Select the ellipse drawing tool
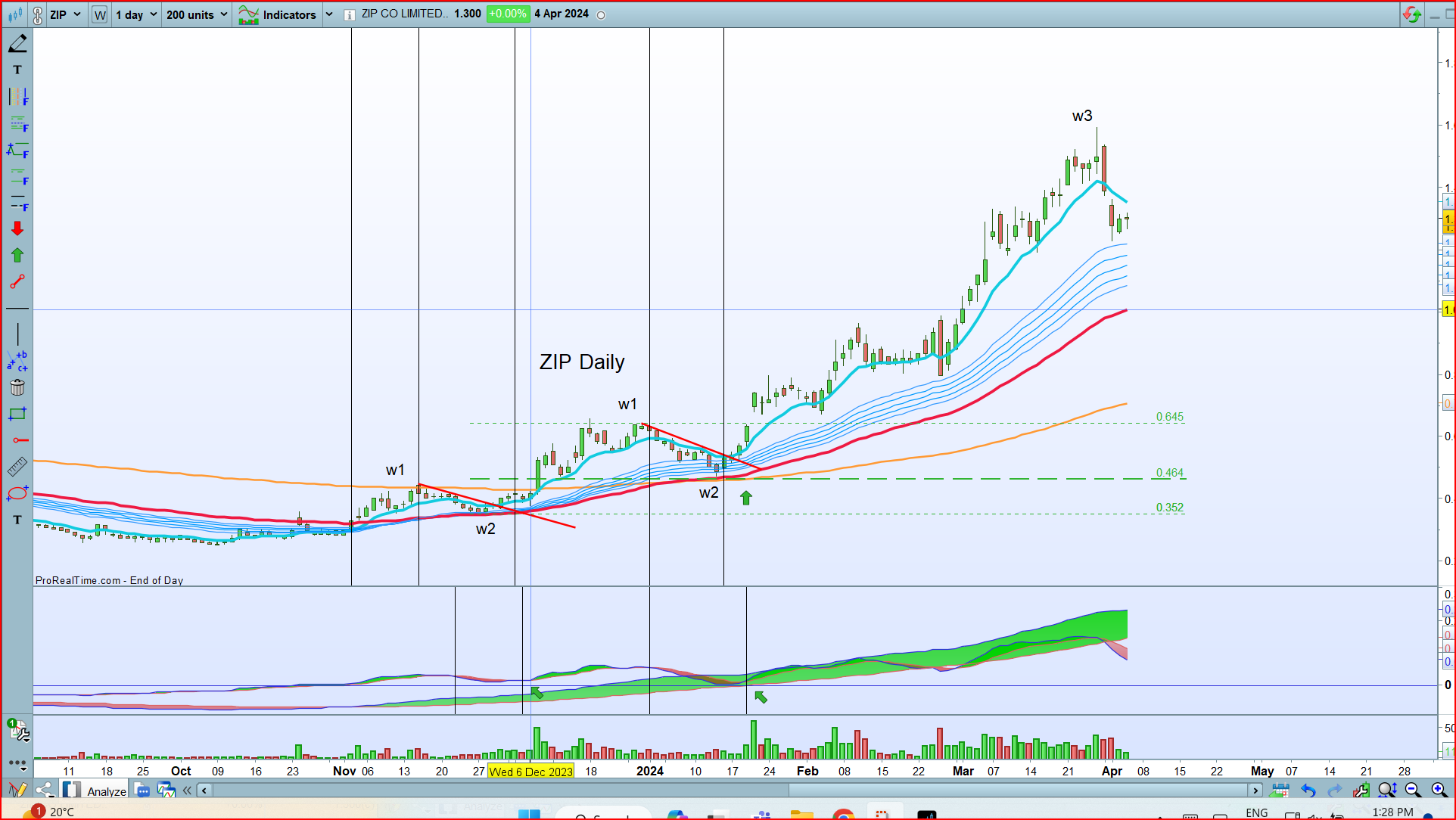This screenshot has height=820, width=1456. [x=17, y=493]
